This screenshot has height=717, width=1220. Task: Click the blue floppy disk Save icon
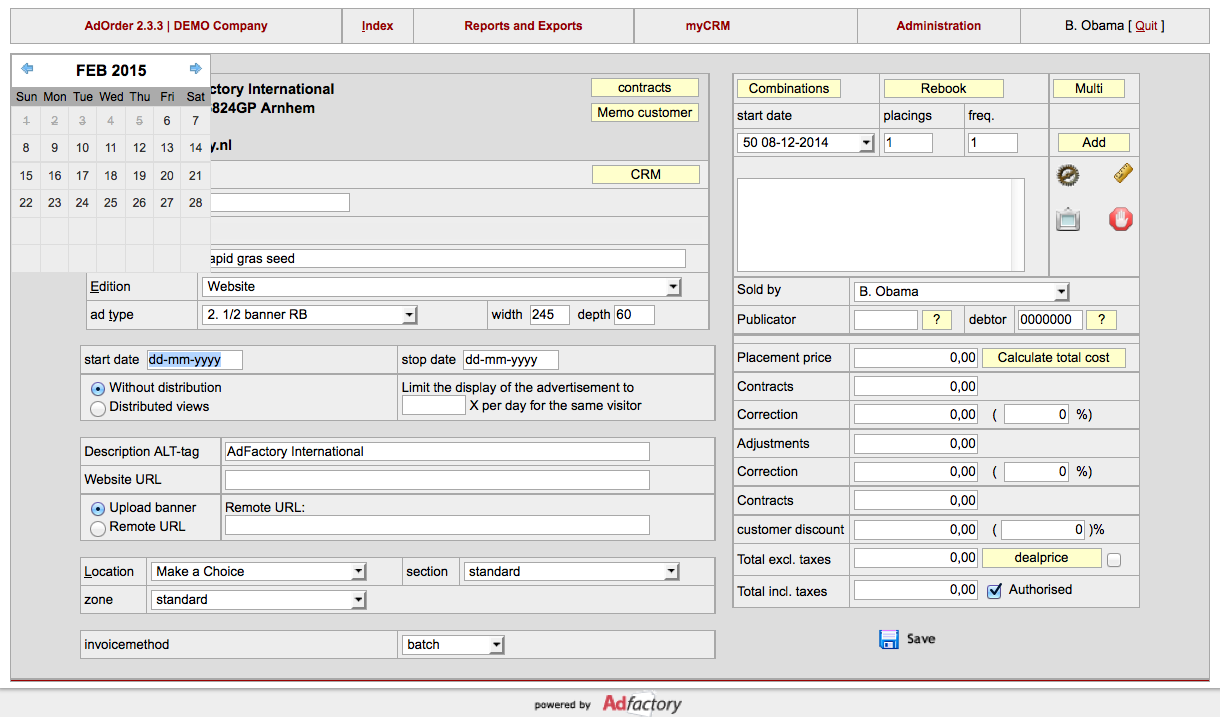888,639
